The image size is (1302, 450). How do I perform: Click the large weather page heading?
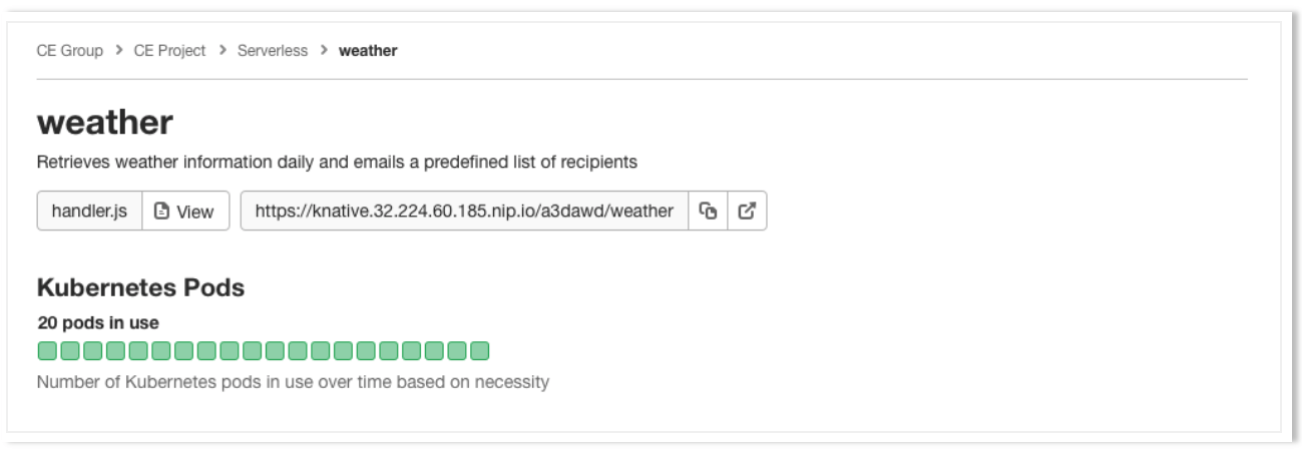pyautogui.click(x=105, y=122)
